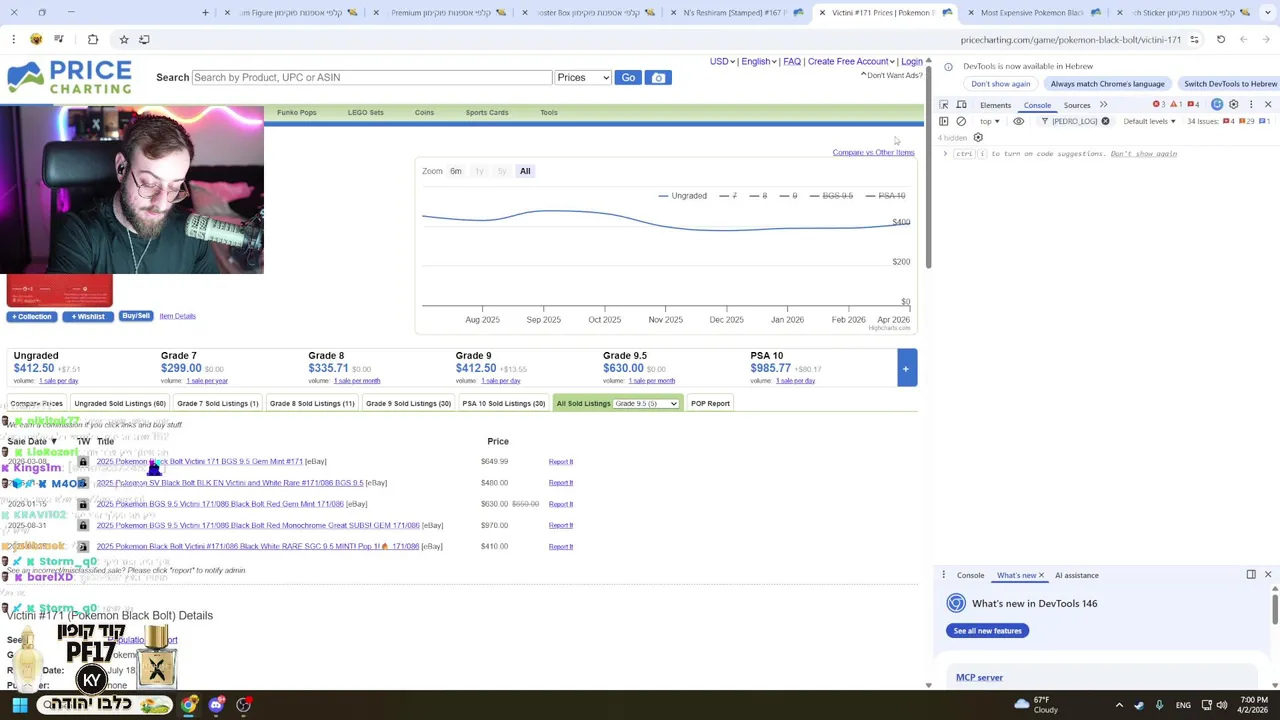The image size is (1280, 720).
Task: Toggle the console sidebar icon
Action: [943, 121]
